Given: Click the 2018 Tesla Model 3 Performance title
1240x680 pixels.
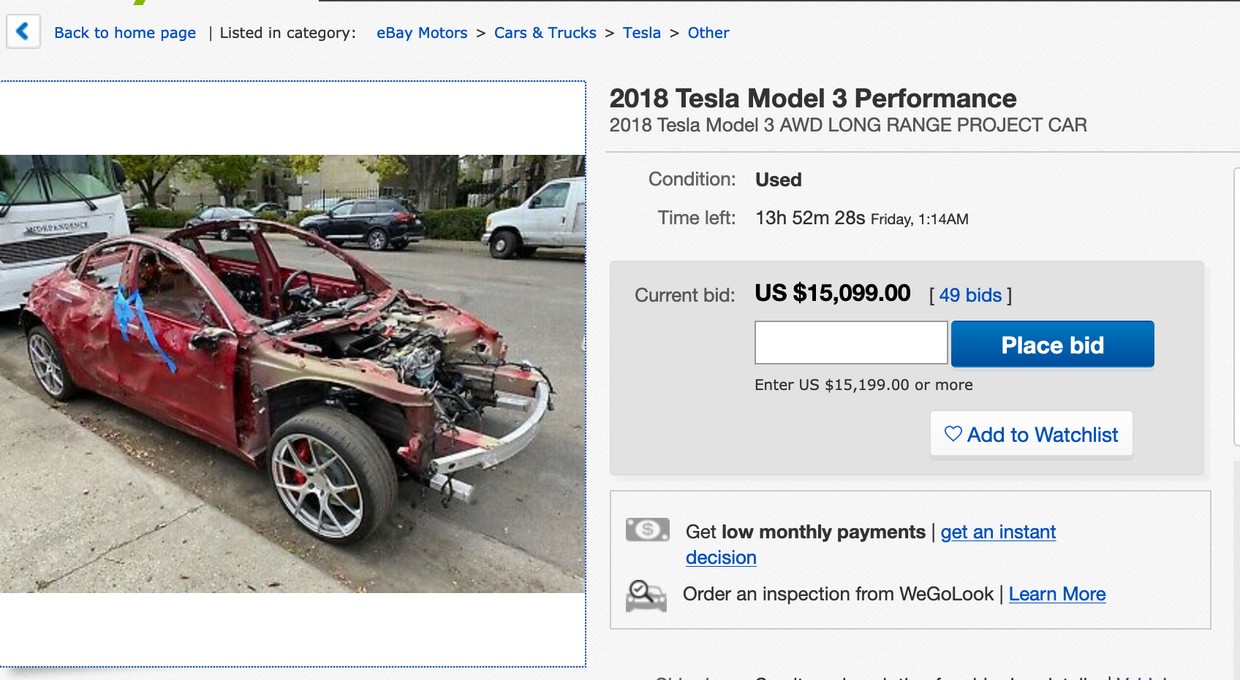Looking at the screenshot, I should click(x=812, y=98).
